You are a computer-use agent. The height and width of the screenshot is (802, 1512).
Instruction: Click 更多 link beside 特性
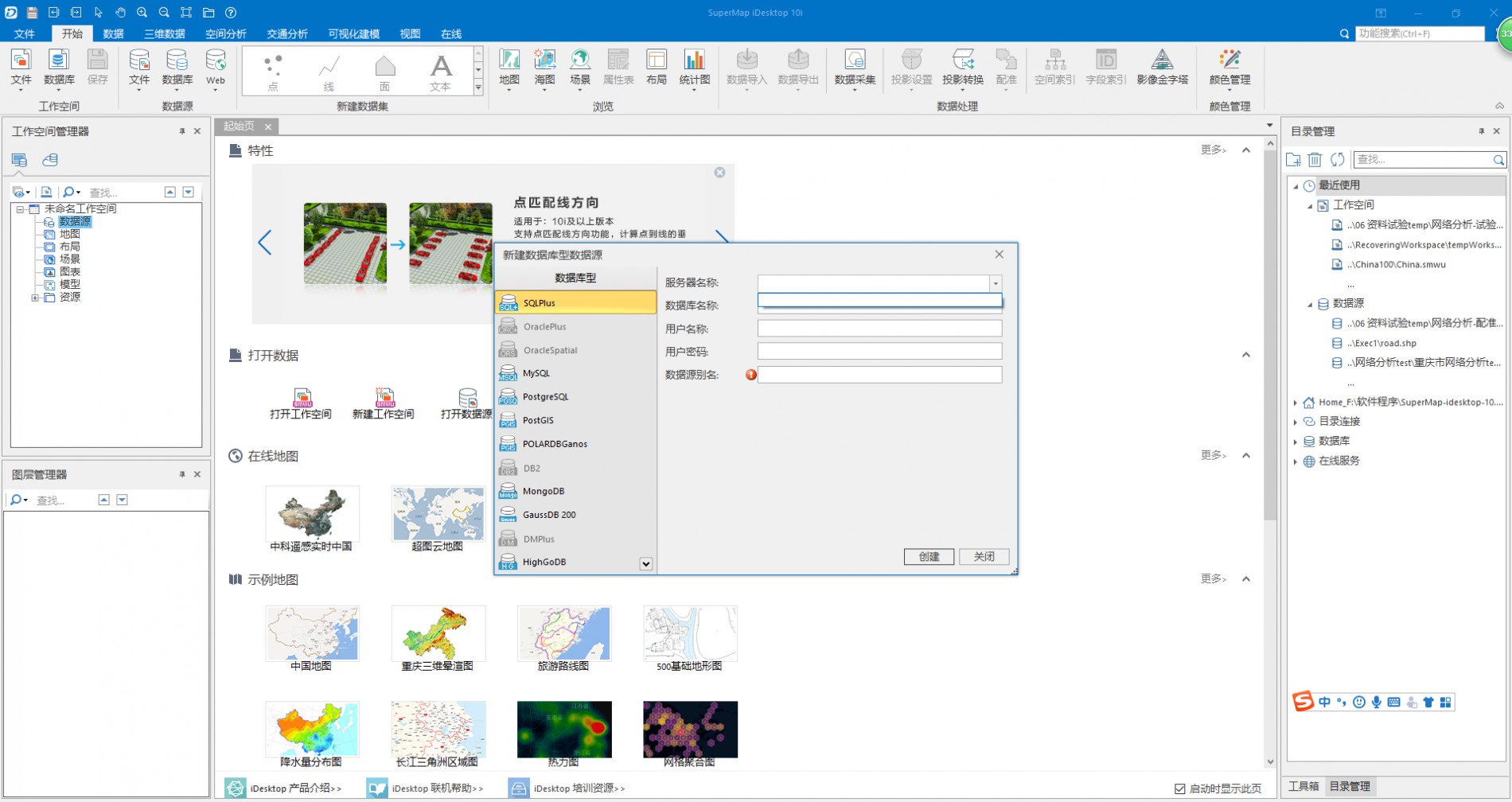coord(1214,150)
